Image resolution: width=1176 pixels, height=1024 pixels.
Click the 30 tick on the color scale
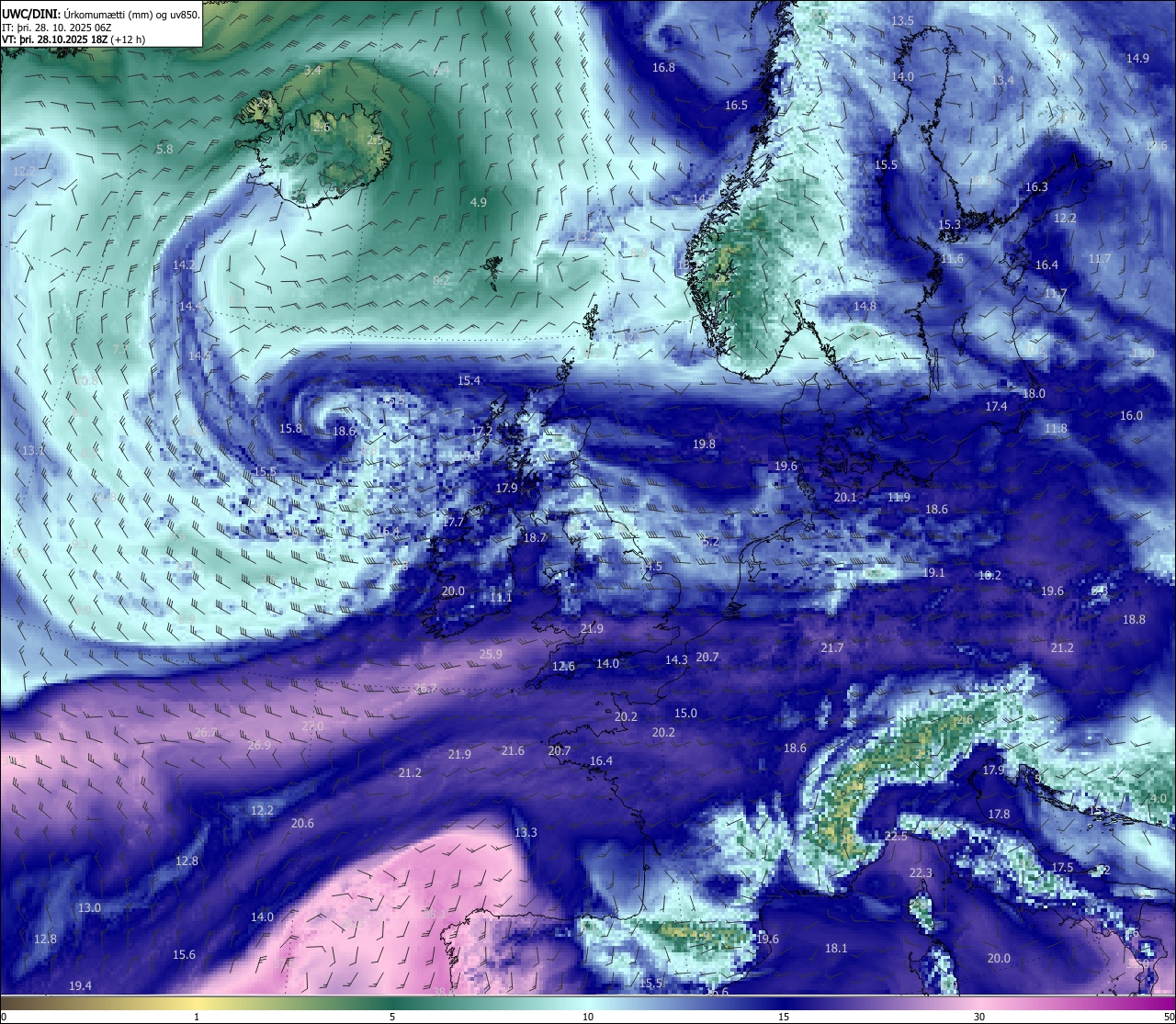point(979,1017)
